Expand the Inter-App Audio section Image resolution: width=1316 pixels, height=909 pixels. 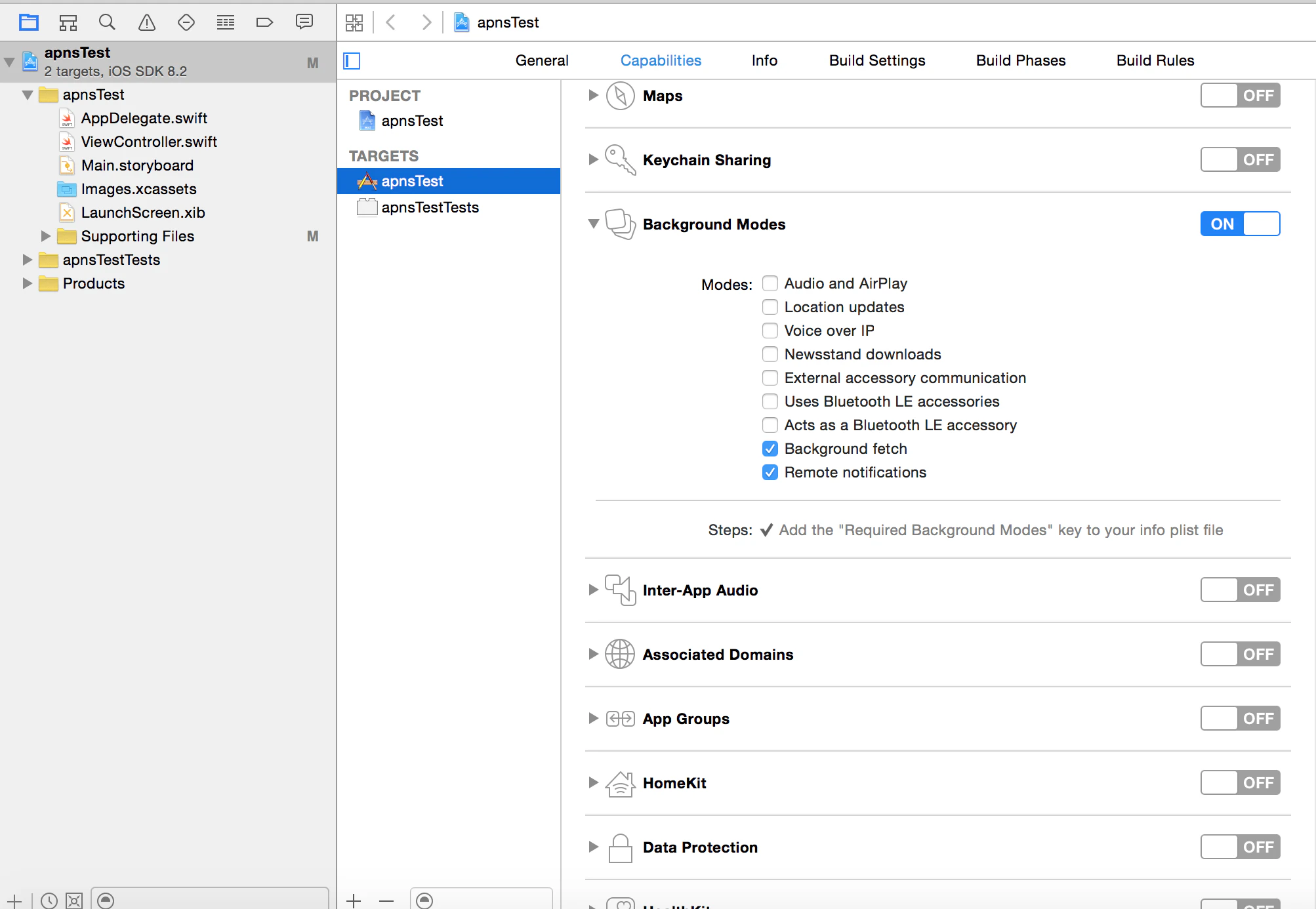point(594,590)
